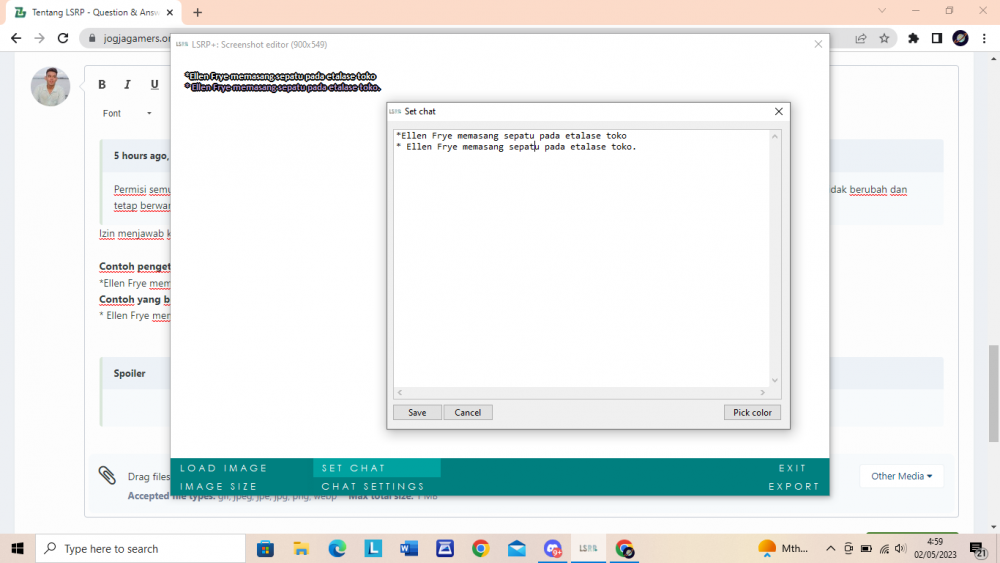Open the Pick color button
The width and height of the screenshot is (1000, 563).
[x=752, y=413]
